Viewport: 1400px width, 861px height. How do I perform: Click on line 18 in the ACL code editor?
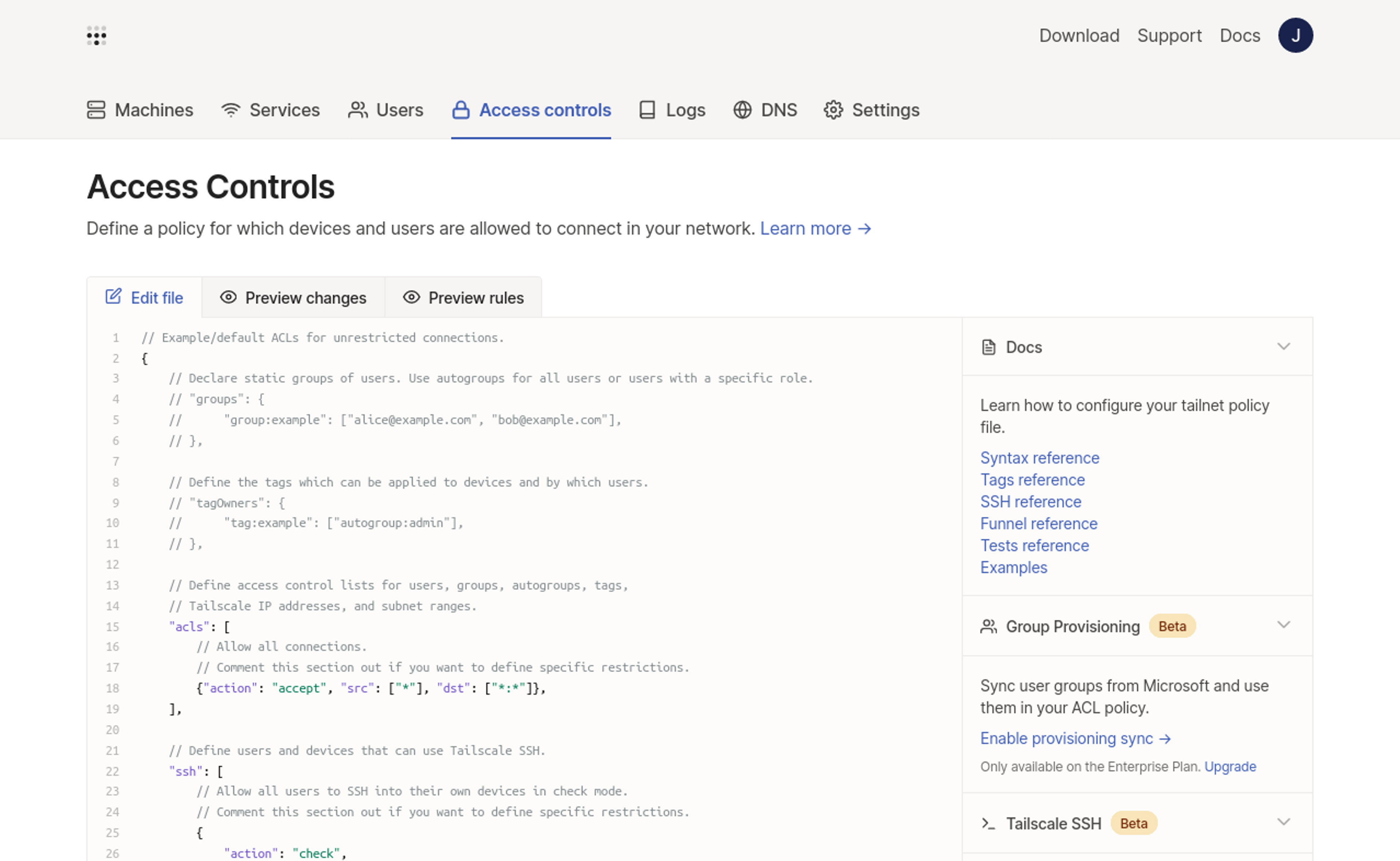(x=370, y=689)
